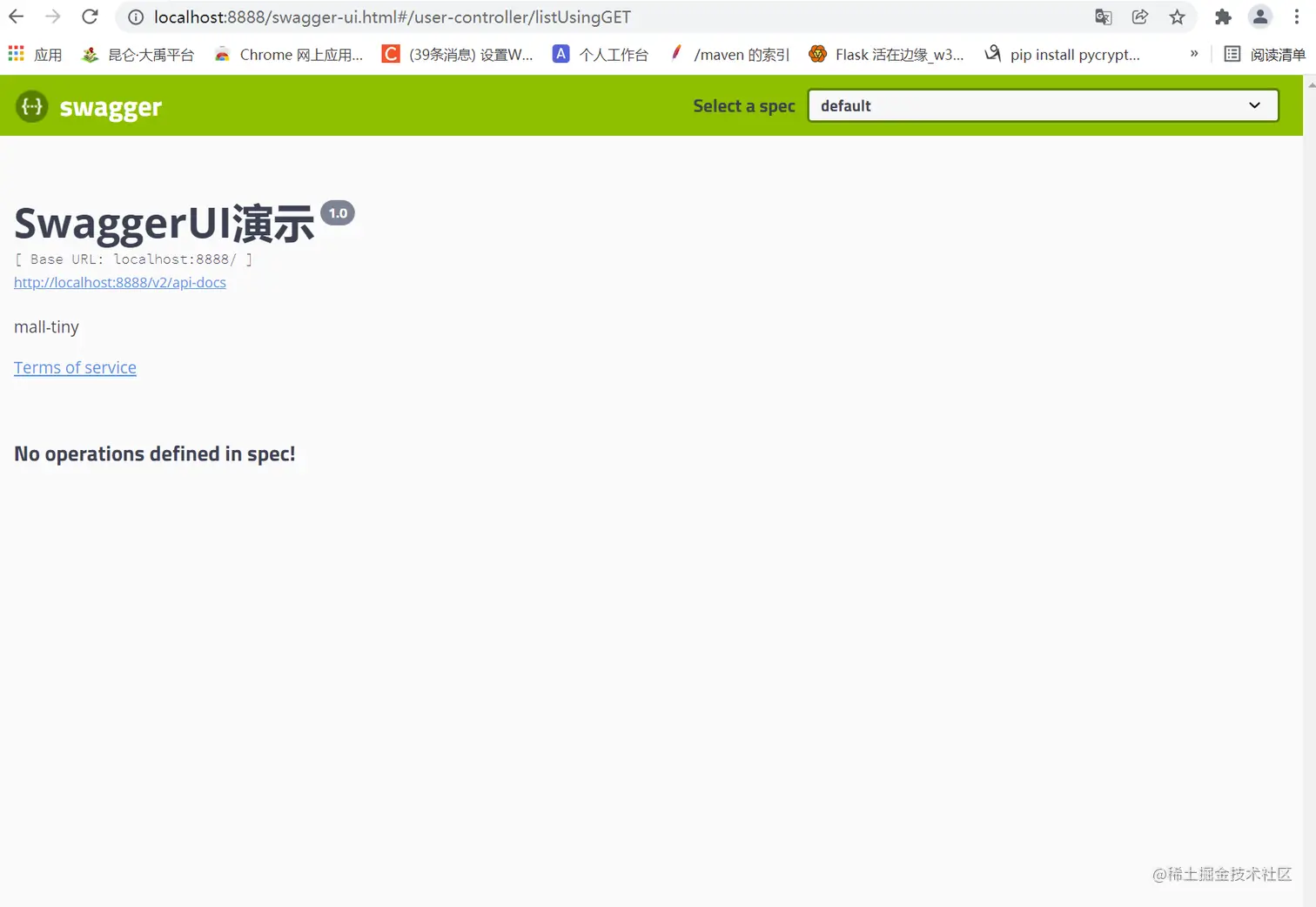Open Google Translate icon in address bar

pyautogui.click(x=1104, y=17)
